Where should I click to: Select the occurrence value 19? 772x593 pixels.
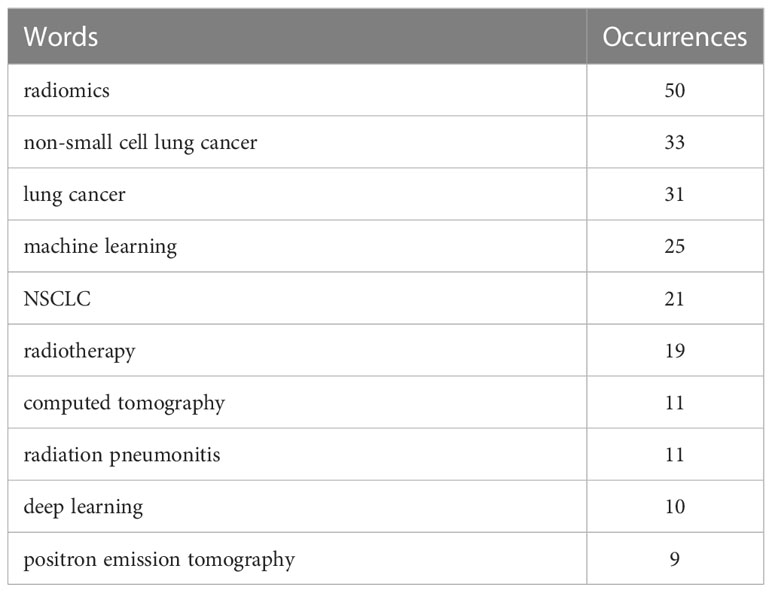pos(675,351)
